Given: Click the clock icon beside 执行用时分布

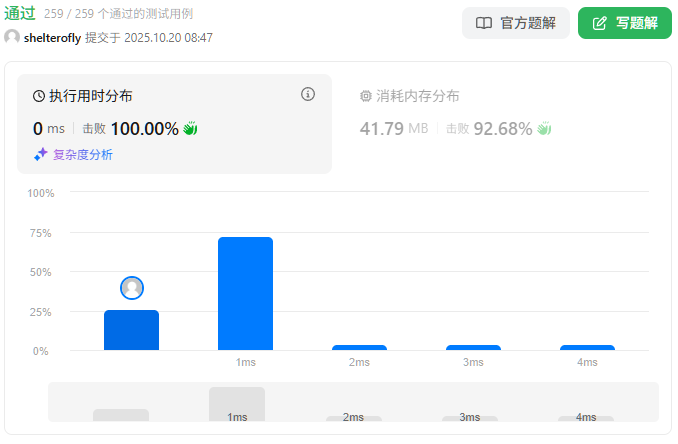Looking at the screenshot, I should click(x=39, y=96).
